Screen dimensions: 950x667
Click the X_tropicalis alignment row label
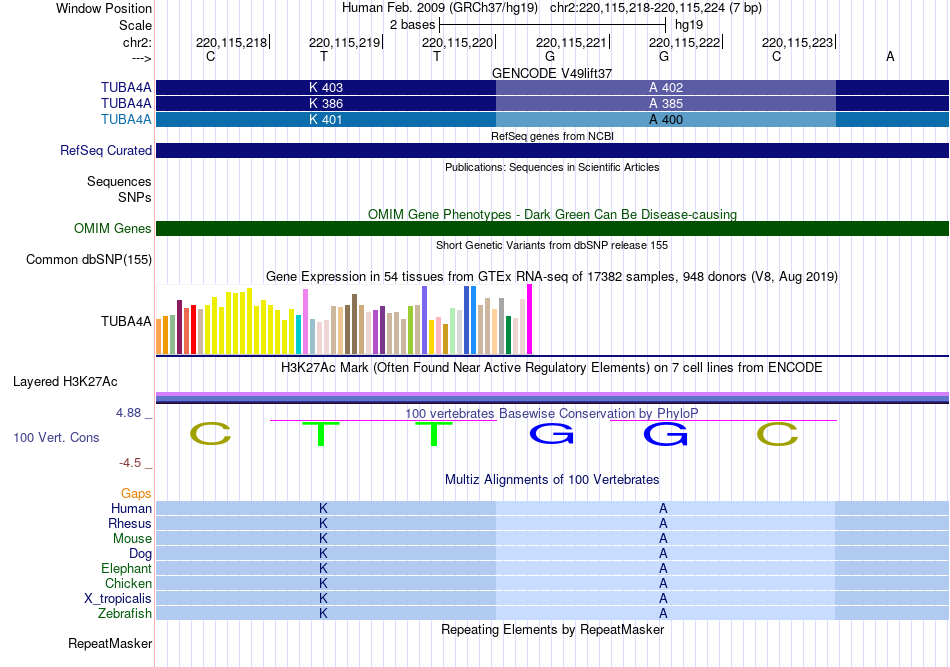pos(118,599)
